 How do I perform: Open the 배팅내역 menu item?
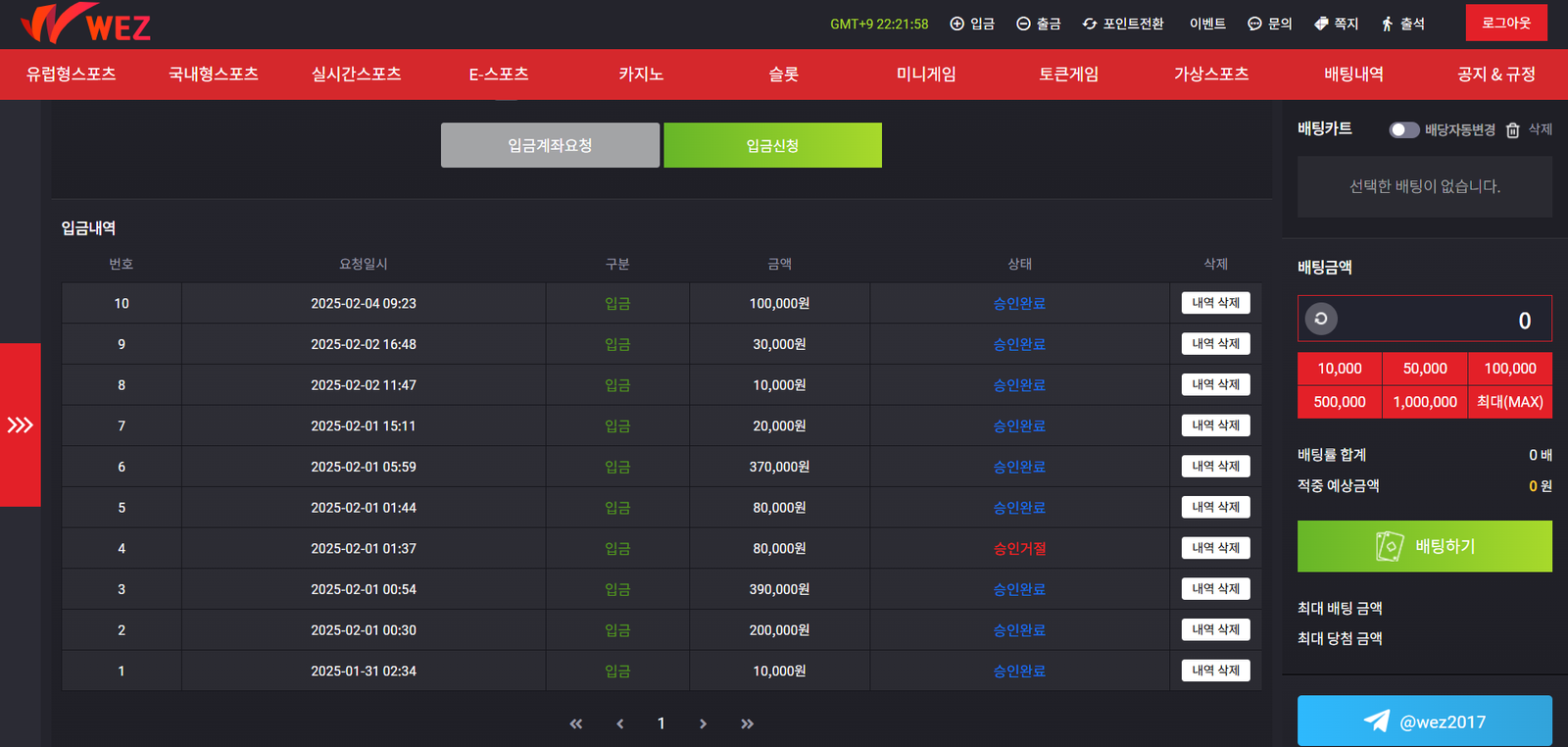[x=1353, y=75]
